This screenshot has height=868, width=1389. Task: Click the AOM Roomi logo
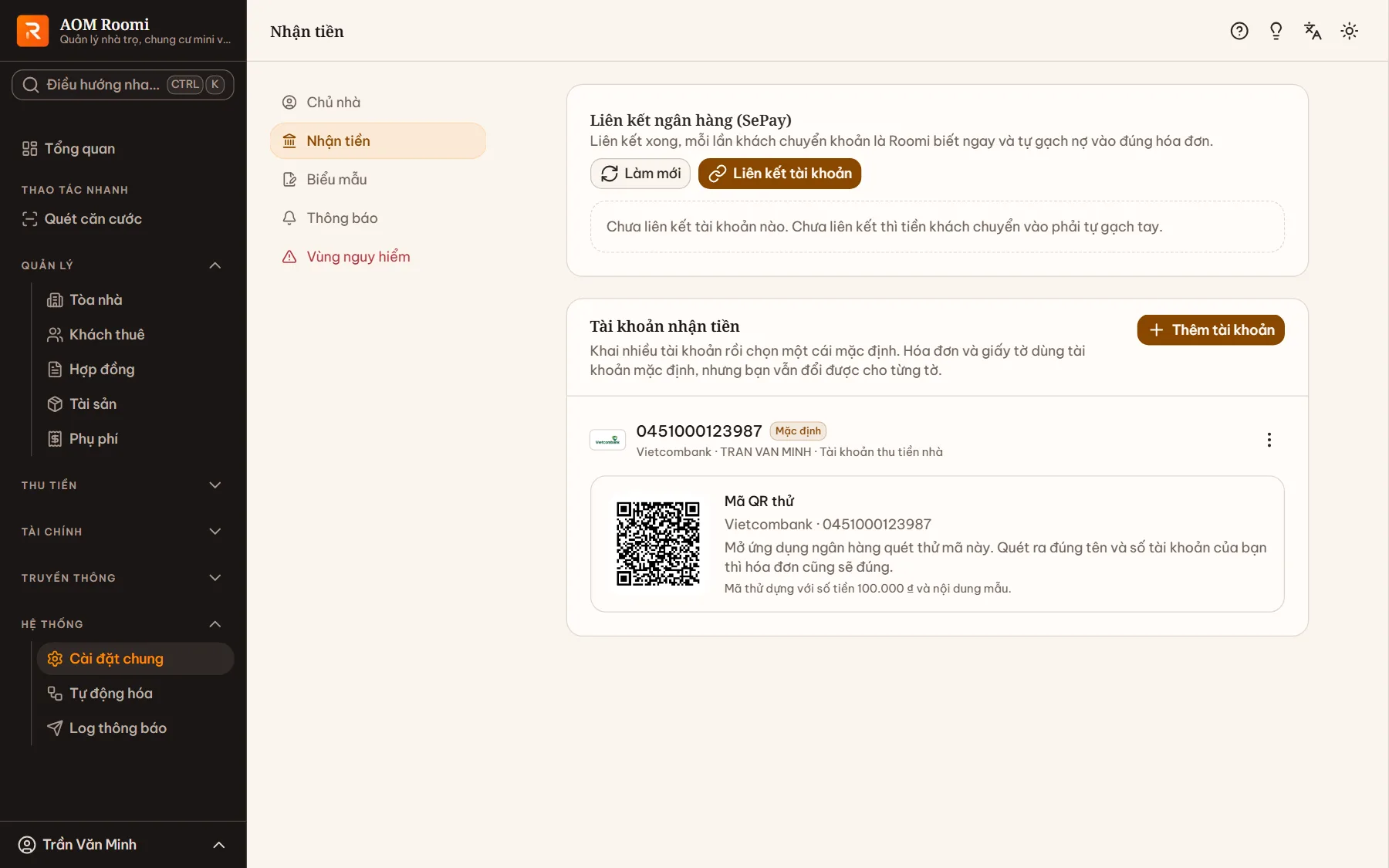[x=33, y=31]
